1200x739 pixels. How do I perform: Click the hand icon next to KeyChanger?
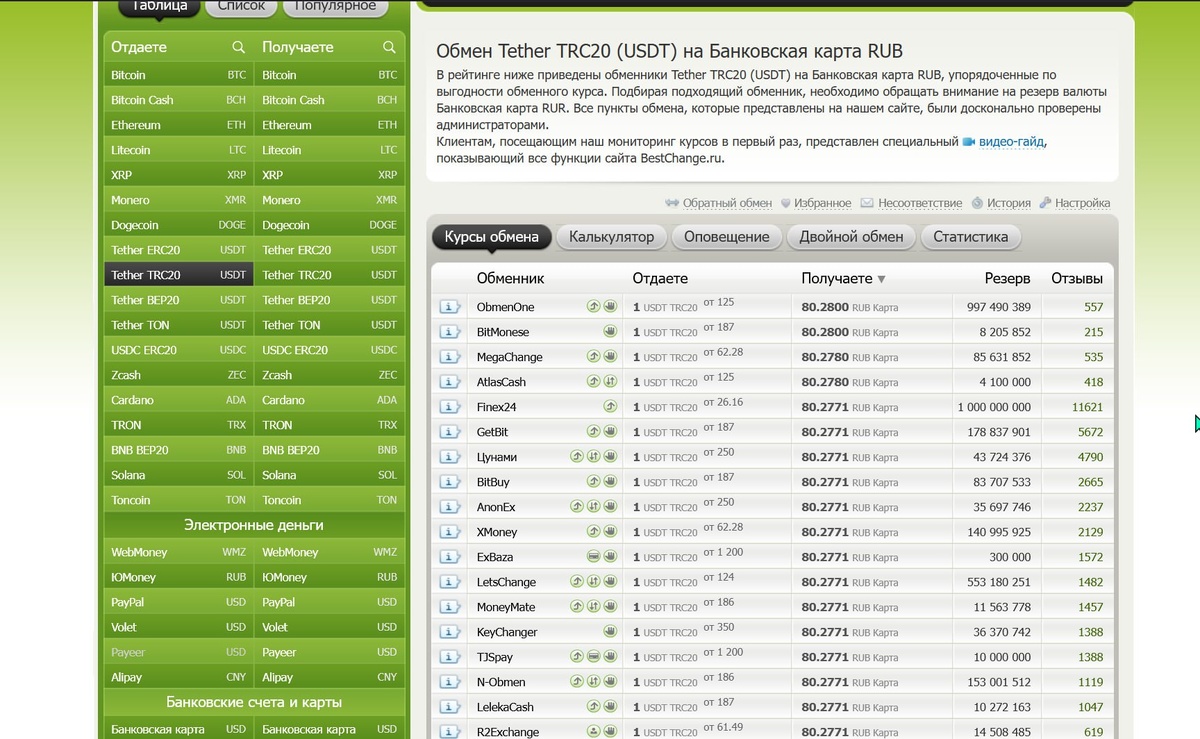pos(610,632)
